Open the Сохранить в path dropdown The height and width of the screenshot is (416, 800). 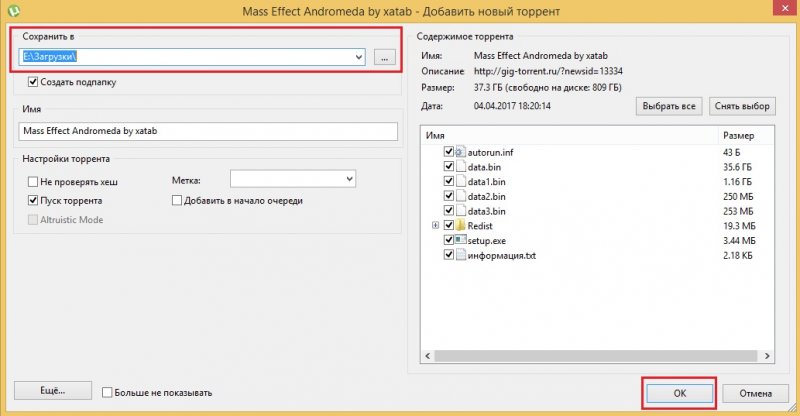[357, 57]
